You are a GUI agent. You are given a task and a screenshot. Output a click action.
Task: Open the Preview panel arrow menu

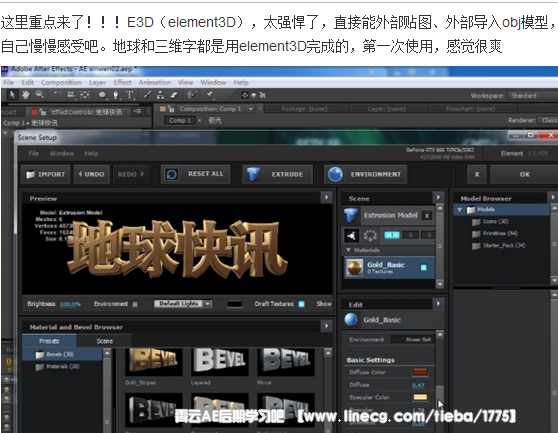pyautogui.click(x=326, y=197)
